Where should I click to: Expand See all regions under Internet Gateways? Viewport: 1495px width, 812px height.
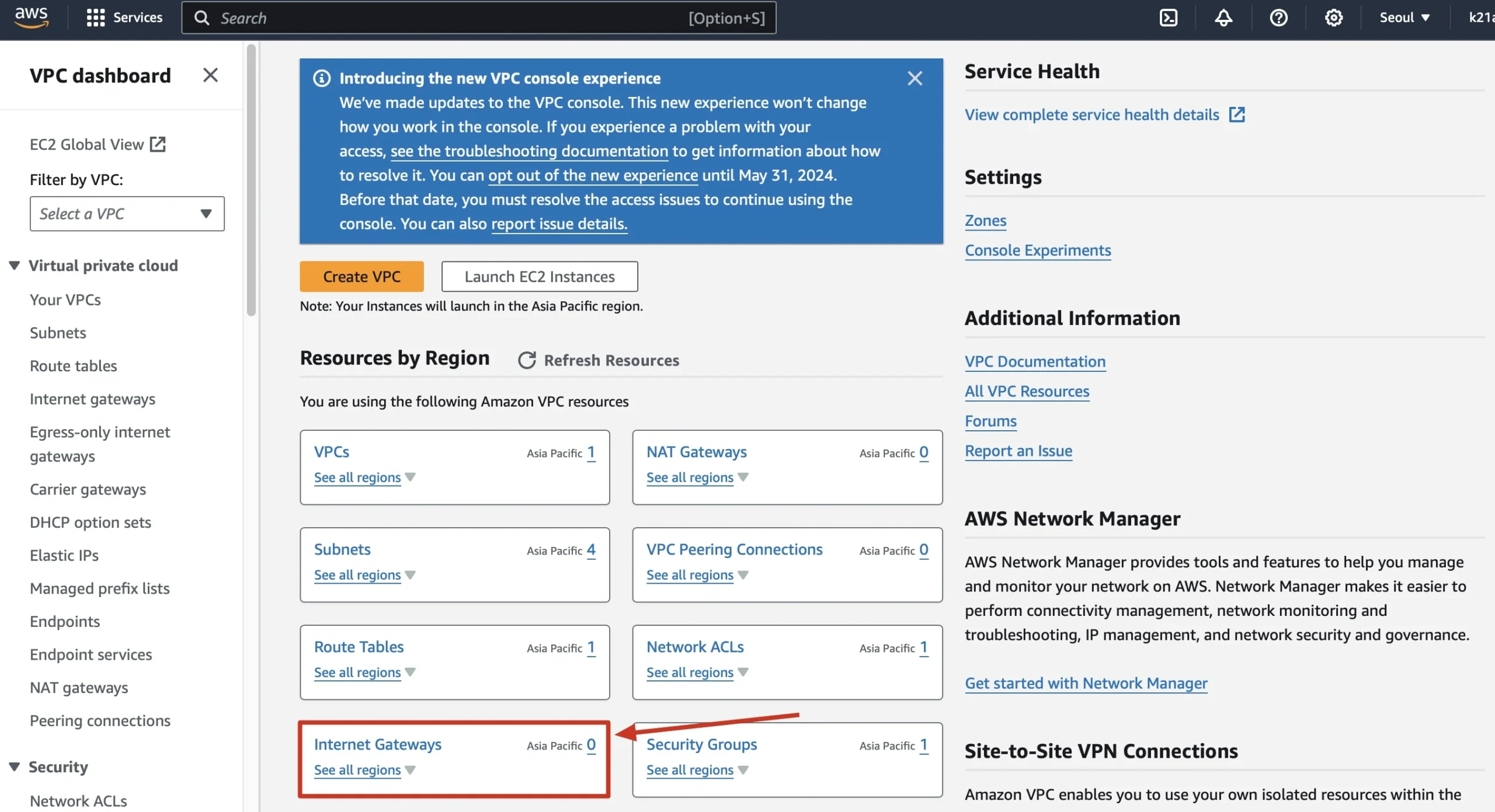[364, 770]
